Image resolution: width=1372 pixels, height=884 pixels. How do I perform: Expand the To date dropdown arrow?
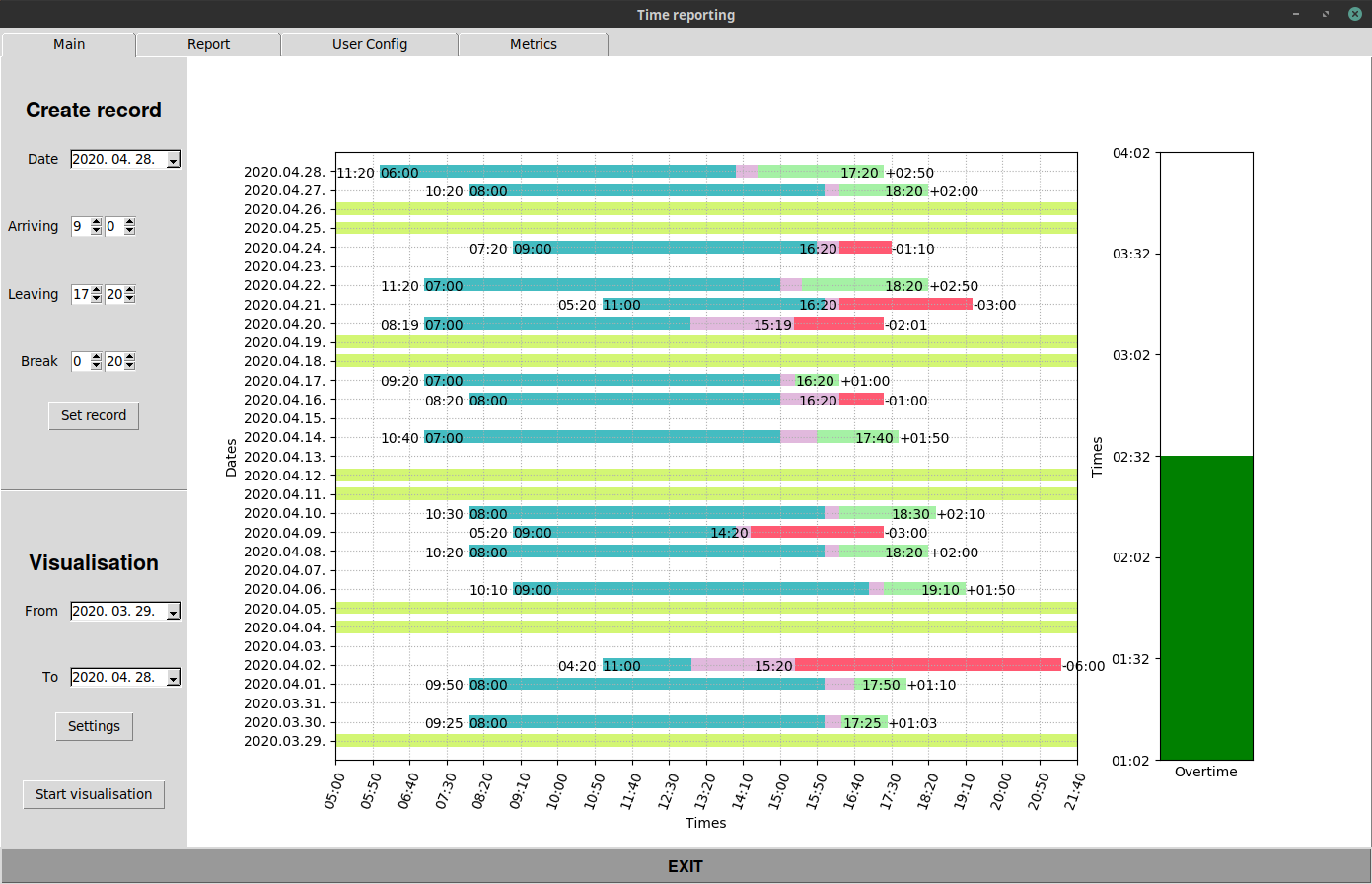[x=174, y=678]
